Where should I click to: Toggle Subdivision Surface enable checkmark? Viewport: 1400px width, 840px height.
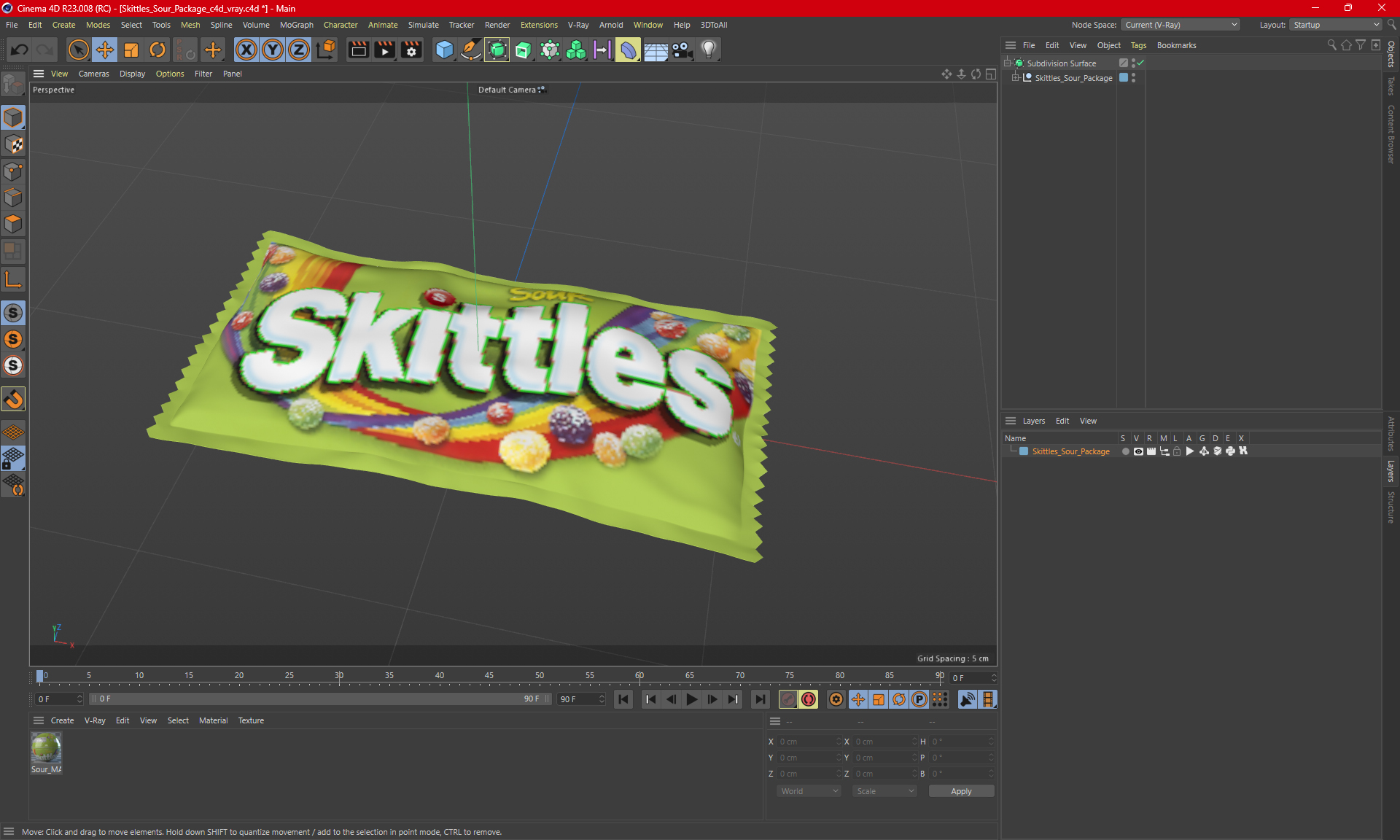click(1140, 63)
